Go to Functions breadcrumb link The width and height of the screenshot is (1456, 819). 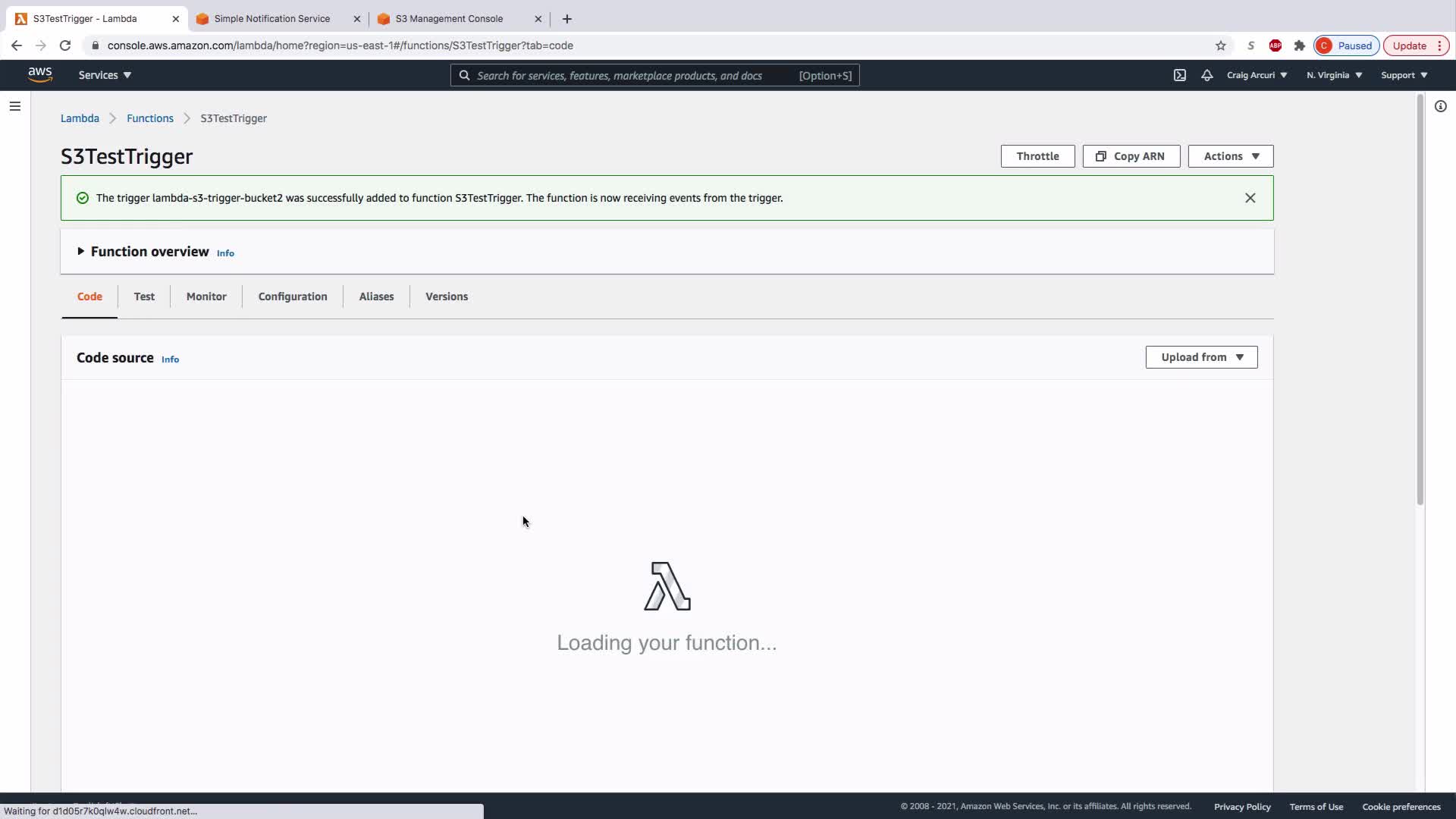149,118
